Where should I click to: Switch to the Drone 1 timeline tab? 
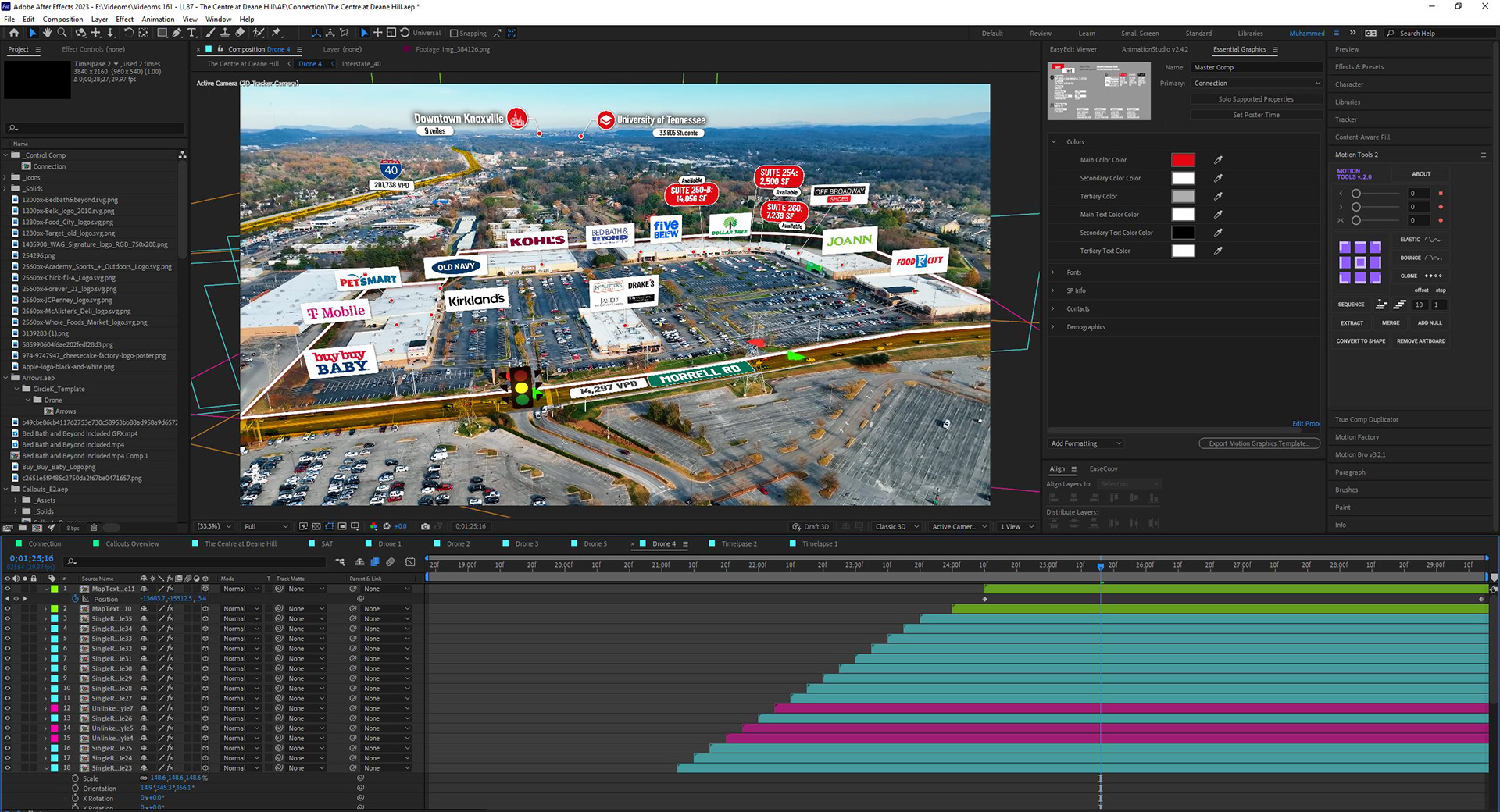390,543
